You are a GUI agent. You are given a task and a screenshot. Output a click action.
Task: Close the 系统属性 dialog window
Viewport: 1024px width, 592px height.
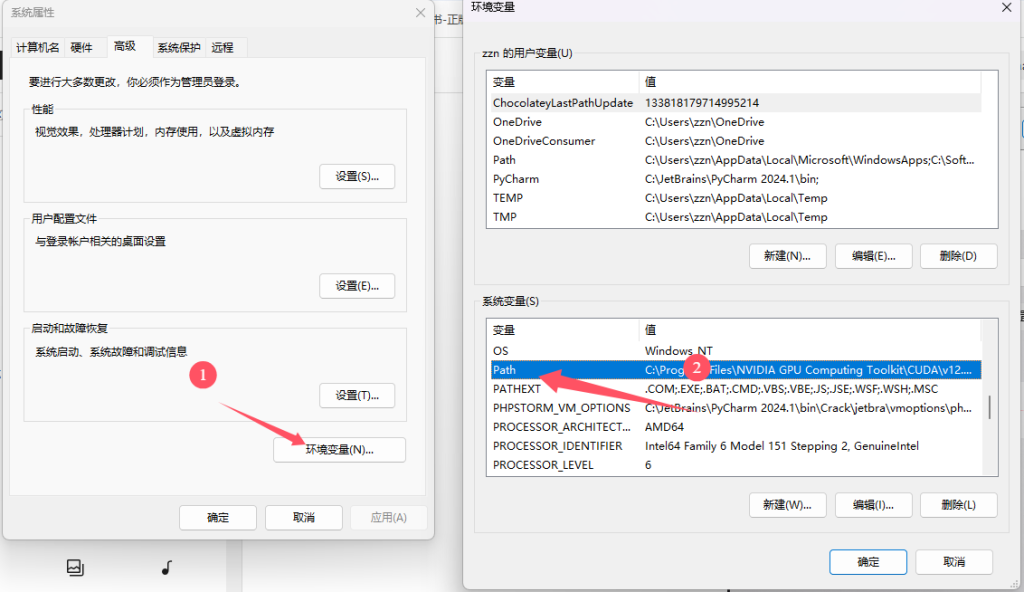click(419, 13)
